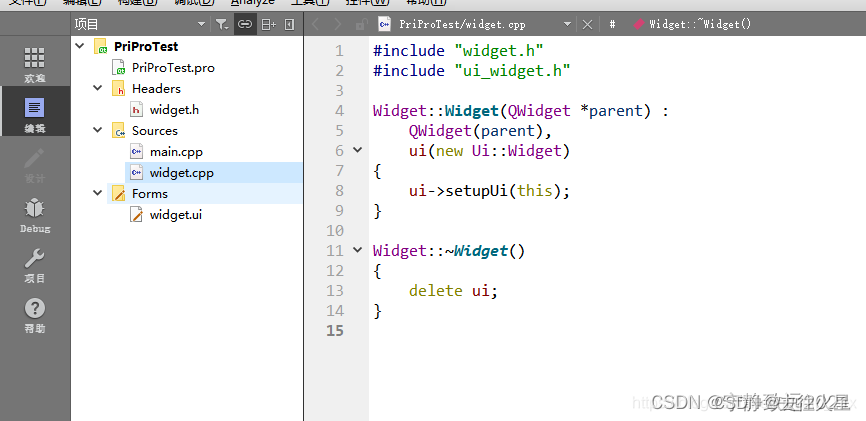The height and width of the screenshot is (421, 866).
Task: Click the setupUi call in the code
Action: [477, 191]
